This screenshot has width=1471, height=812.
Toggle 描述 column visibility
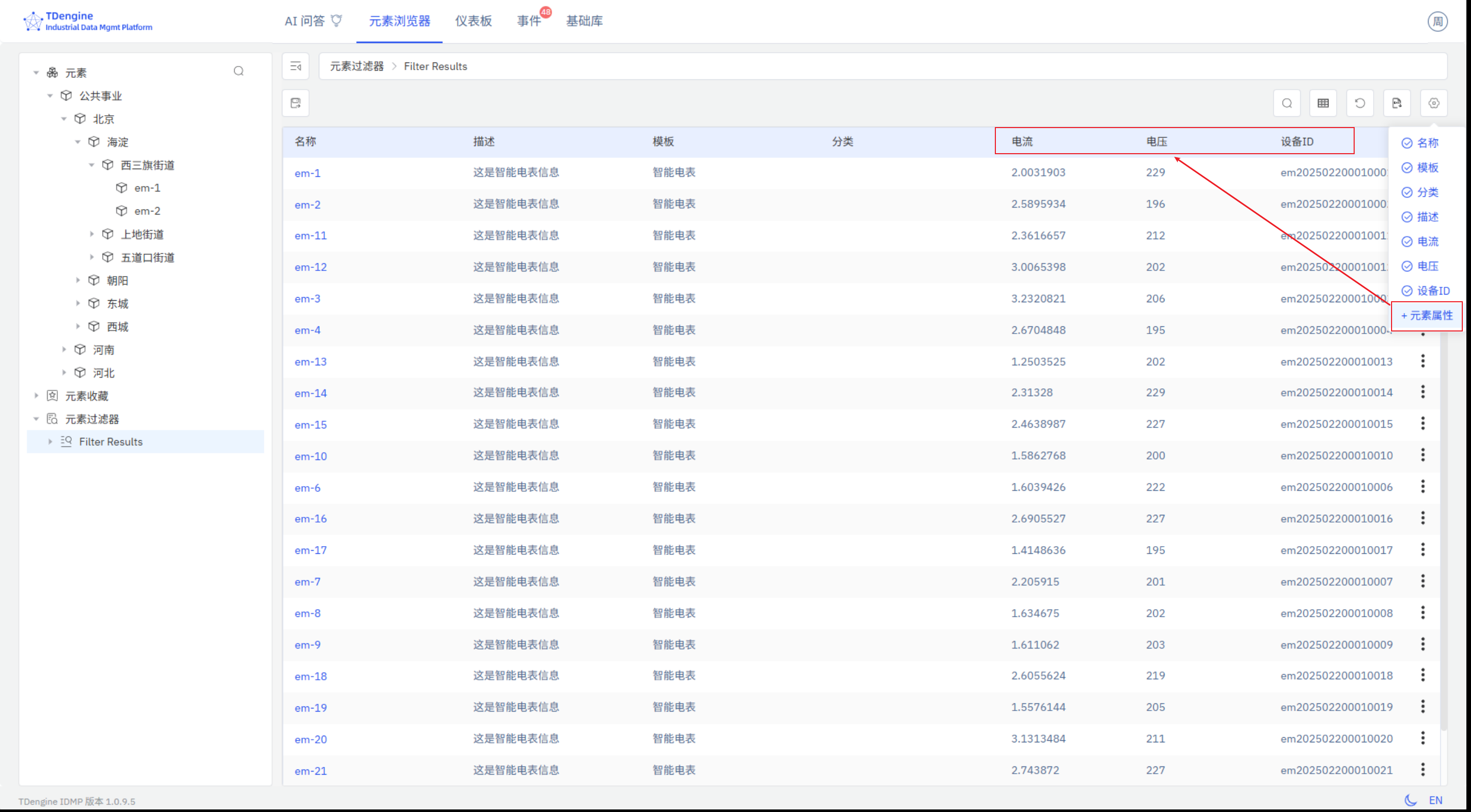1407,217
